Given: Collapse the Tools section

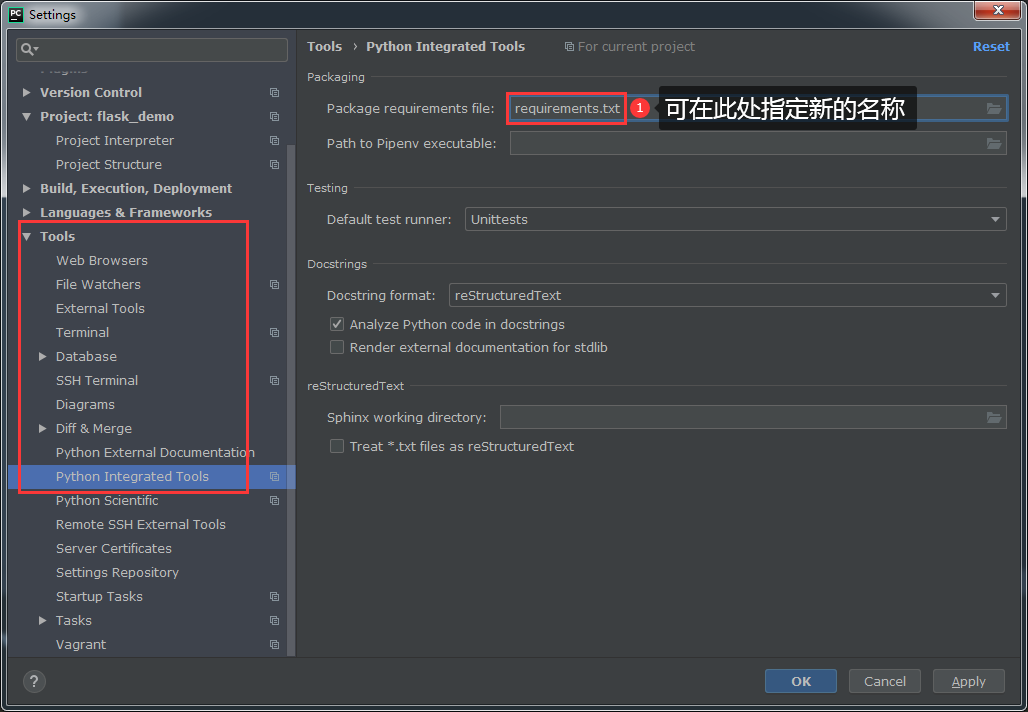Looking at the screenshot, I should [x=26, y=237].
